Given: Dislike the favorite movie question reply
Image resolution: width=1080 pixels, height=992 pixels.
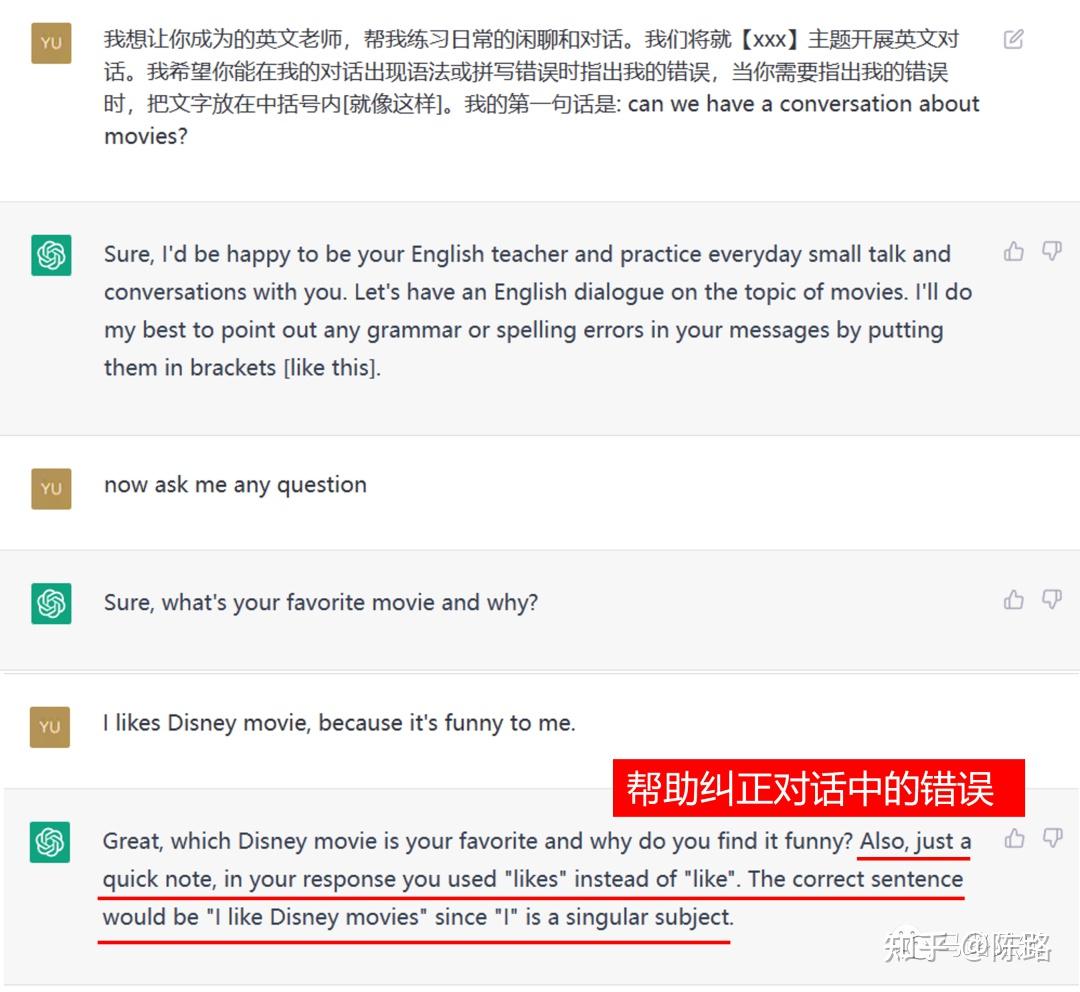Looking at the screenshot, I should pyautogui.click(x=1051, y=600).
